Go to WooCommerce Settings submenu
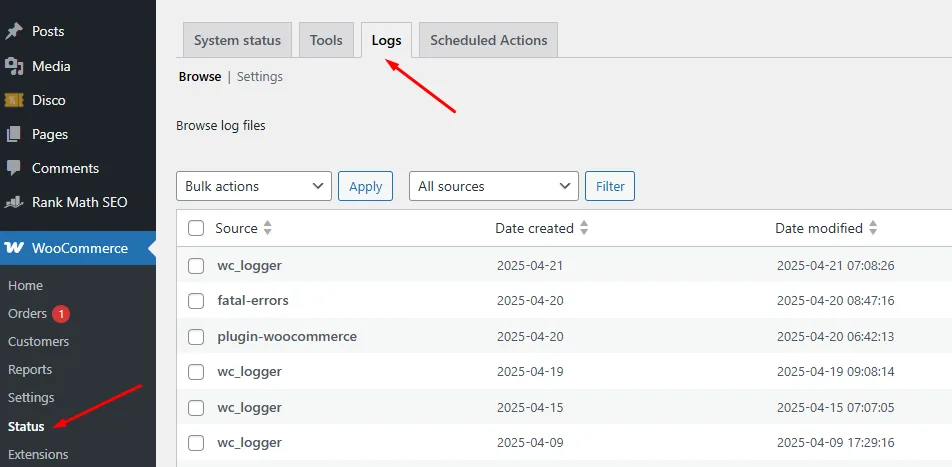 click(31, 398)
